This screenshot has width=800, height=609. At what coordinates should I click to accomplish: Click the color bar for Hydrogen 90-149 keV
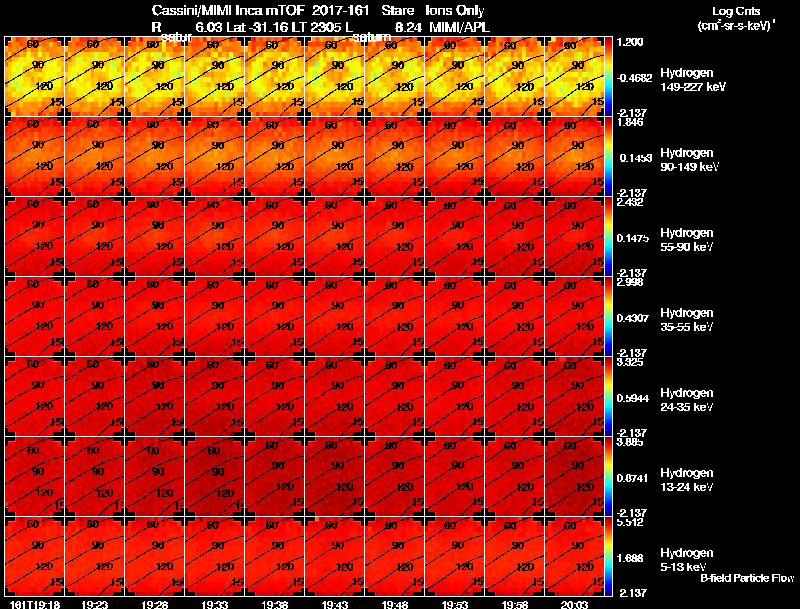coord(608,157)
